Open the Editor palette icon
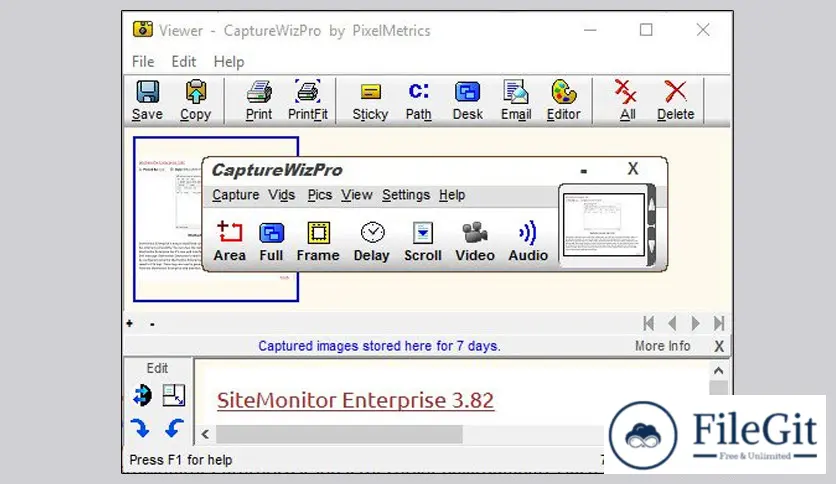Image resolution: width=836 pixels, height=484 pixels. point(564,101)
